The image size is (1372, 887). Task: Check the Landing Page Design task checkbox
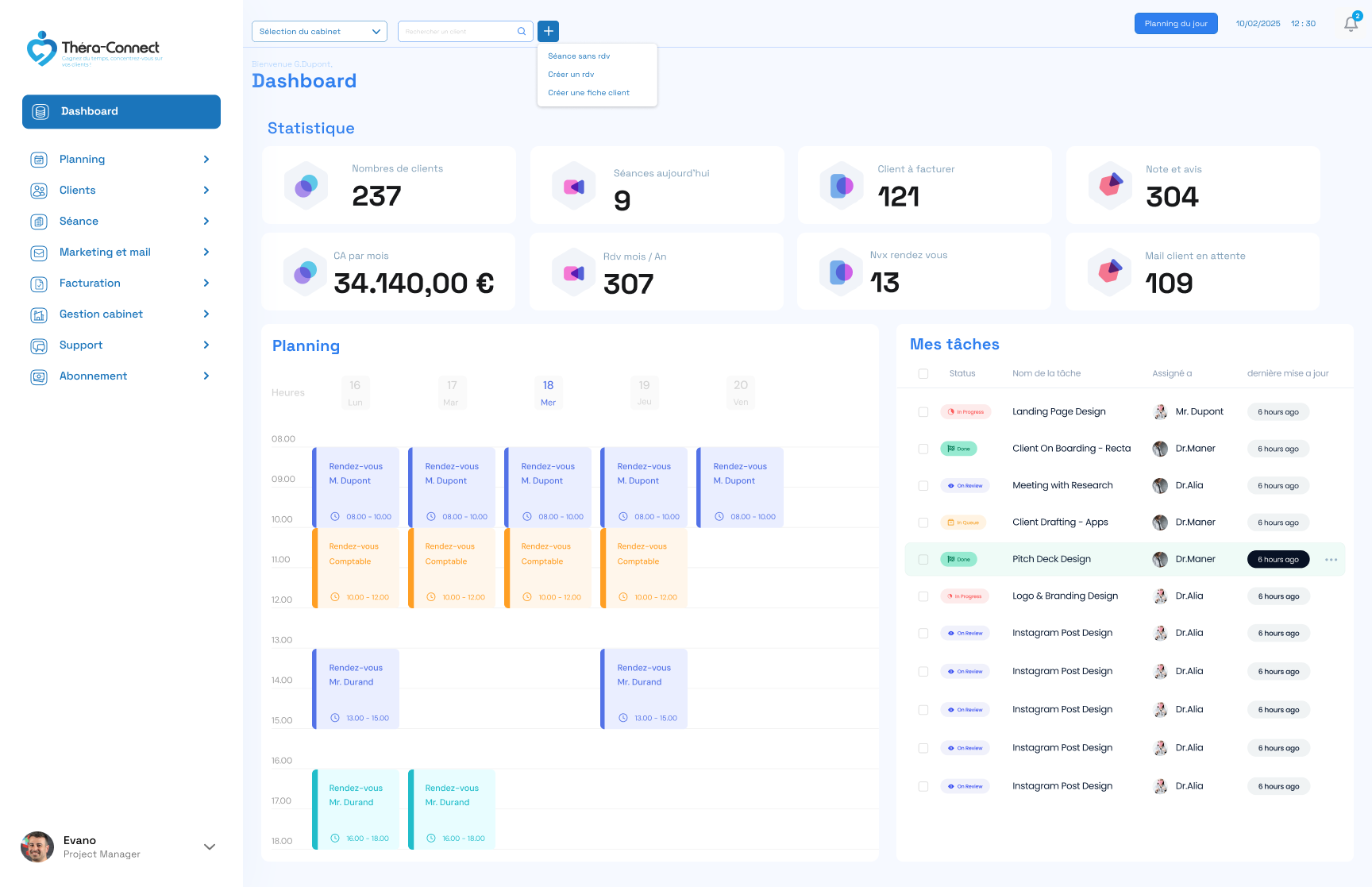pos(923,412)
